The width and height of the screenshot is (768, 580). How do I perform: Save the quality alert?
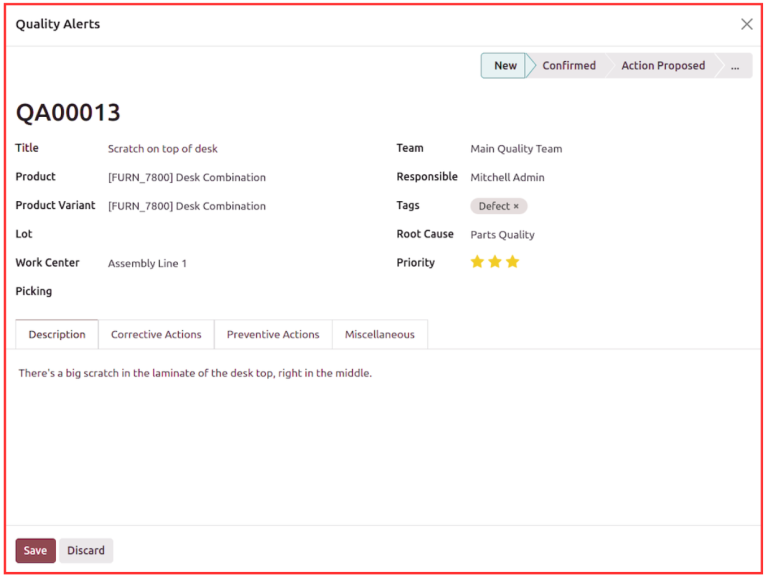[x=35, y=551]
